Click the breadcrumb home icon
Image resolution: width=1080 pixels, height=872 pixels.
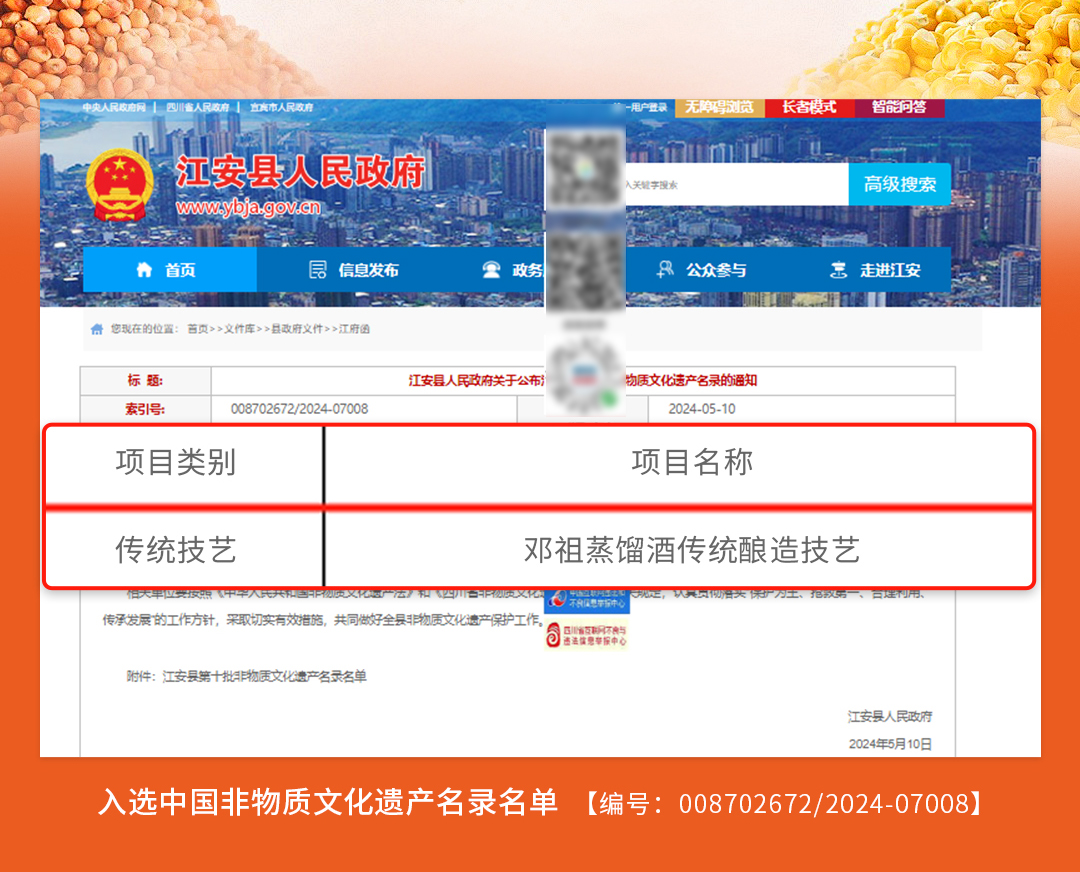(x=97, y=329)
